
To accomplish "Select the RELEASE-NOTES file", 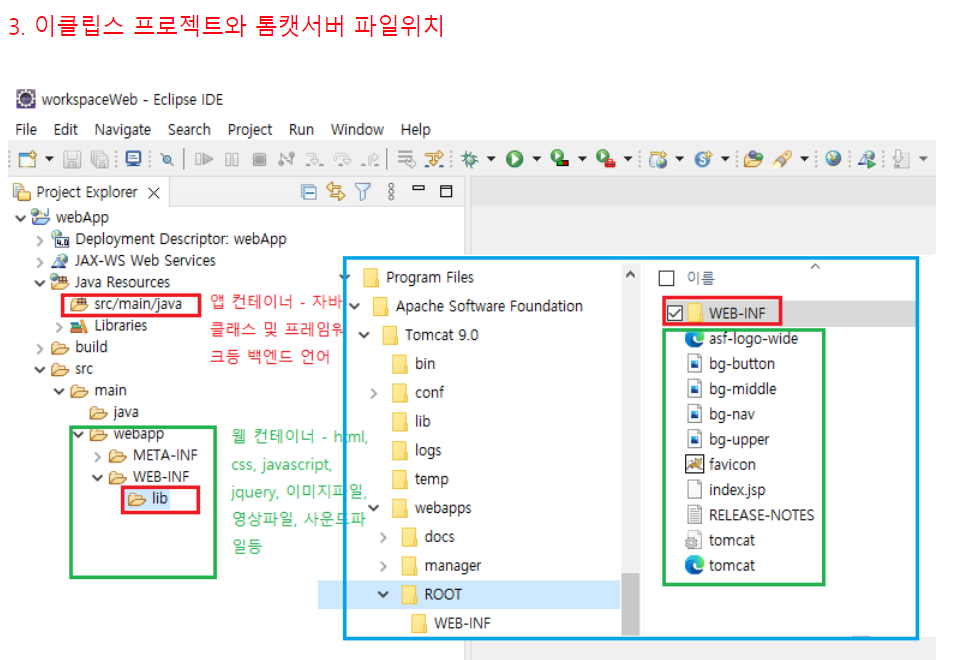I will tap(761, 516).
